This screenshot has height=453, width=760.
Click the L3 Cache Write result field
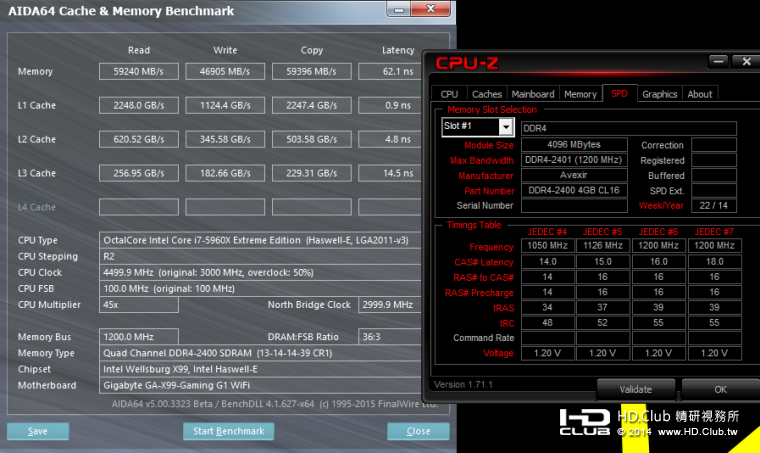point(225,173)
